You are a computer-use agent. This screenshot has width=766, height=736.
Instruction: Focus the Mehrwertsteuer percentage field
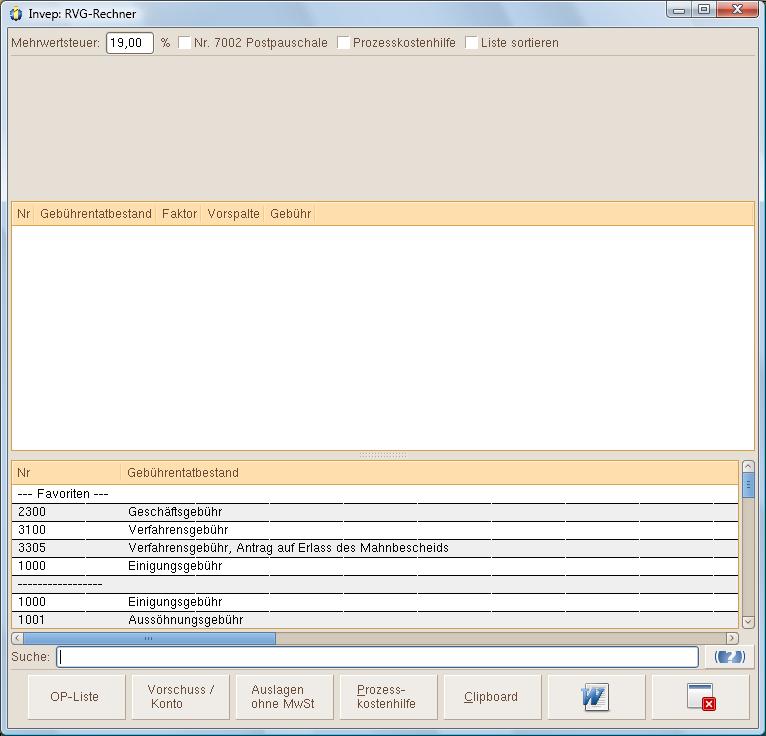point(130,43)
